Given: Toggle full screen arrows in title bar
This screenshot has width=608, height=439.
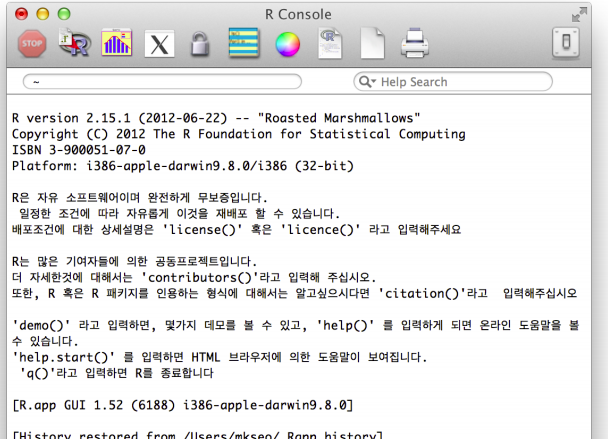Looking at the screenshot, I should pos(579,14).
